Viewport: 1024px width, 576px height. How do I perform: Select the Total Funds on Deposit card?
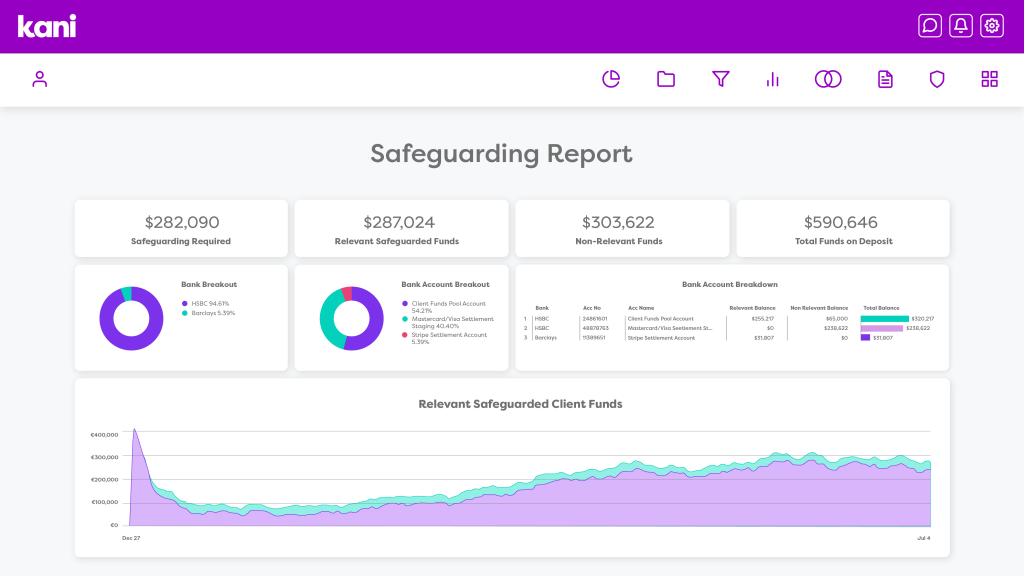tap(842, 228)
